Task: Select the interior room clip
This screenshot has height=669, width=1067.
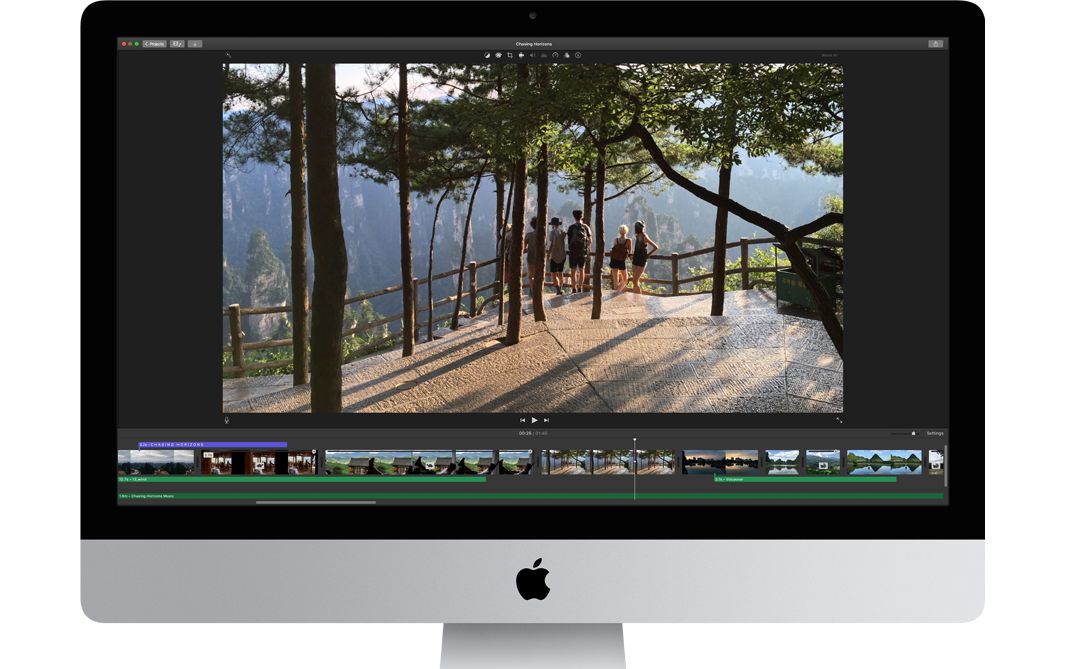Action: [x=259, y=462]
